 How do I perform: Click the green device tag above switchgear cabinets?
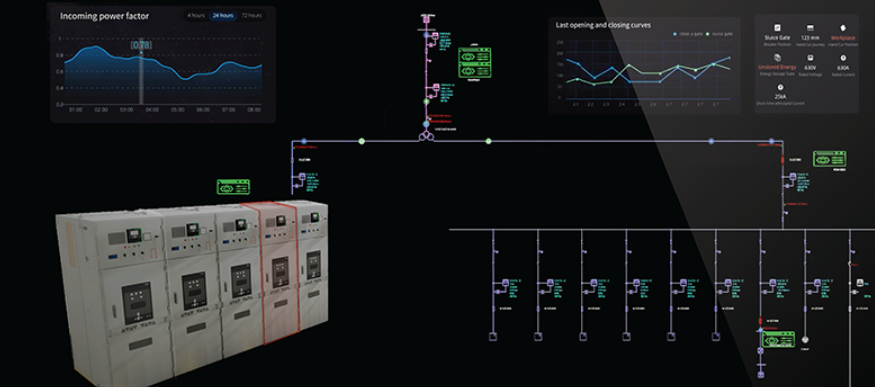coord(233,187)
